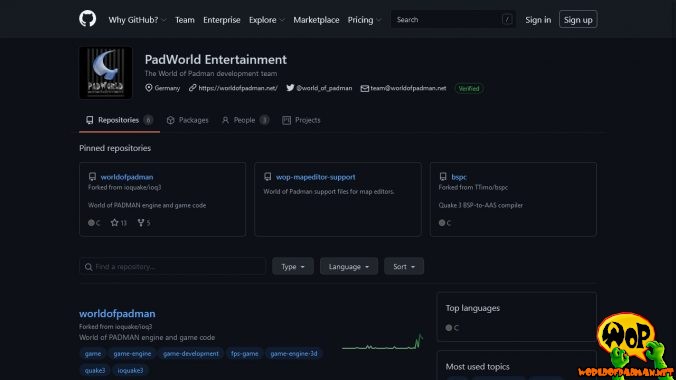Expand the Pricing dropdown
This screenshot has width=676, height=380.
pos(364,20)
